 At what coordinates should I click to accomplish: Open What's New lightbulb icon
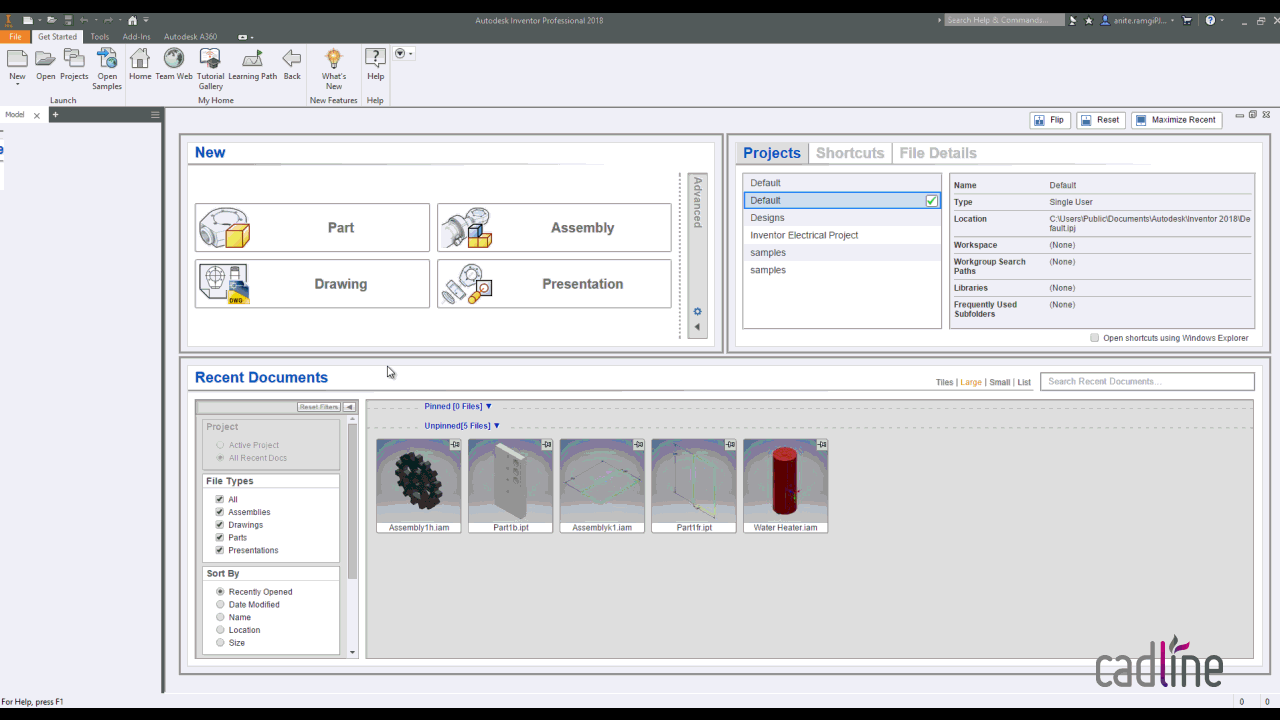334,59
